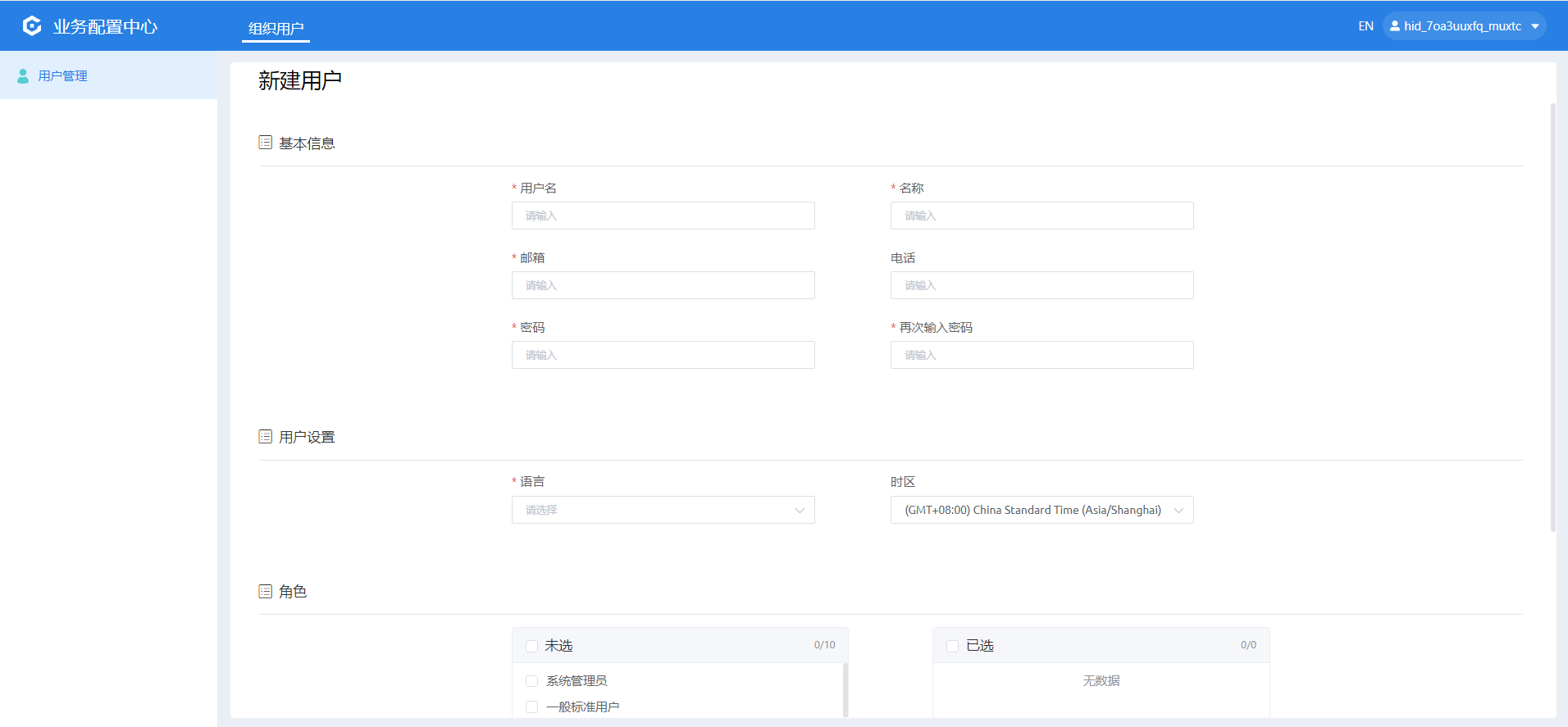Click the 再次输入密码 field label
1568x727 pixels.
pos(936,328)
